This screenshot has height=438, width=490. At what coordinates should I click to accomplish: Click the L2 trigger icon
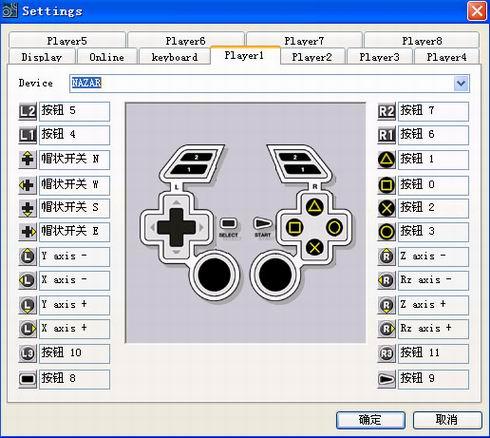pyautogui.click(x=27, y=112)
